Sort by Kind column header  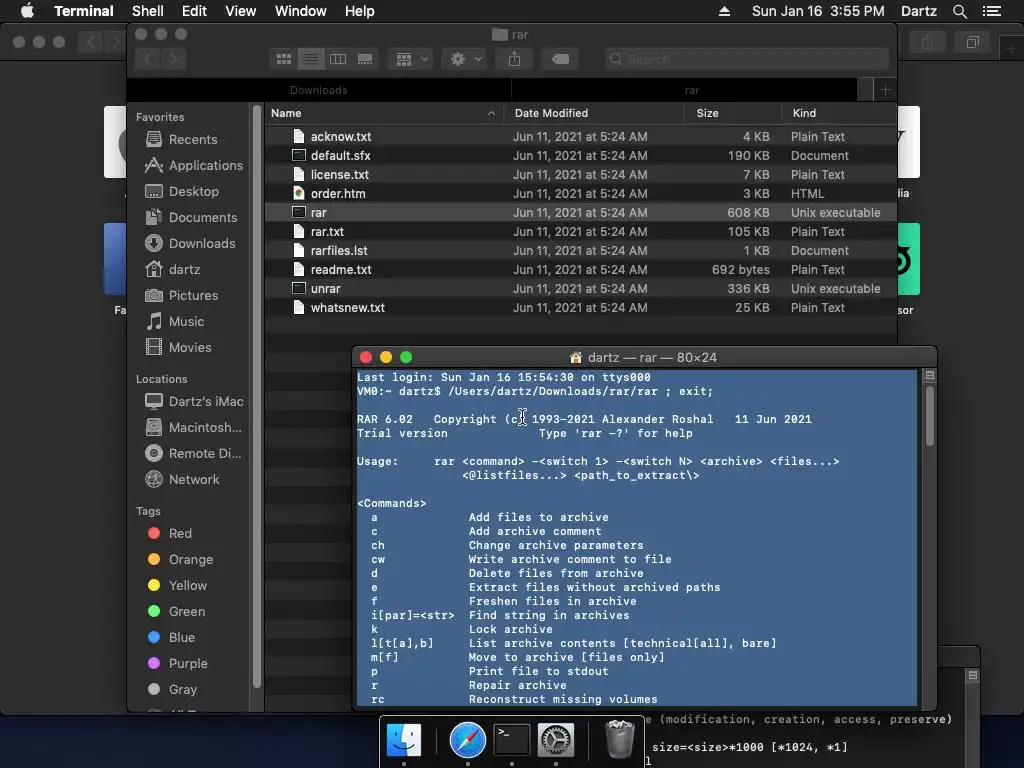[x=839, y=113]
